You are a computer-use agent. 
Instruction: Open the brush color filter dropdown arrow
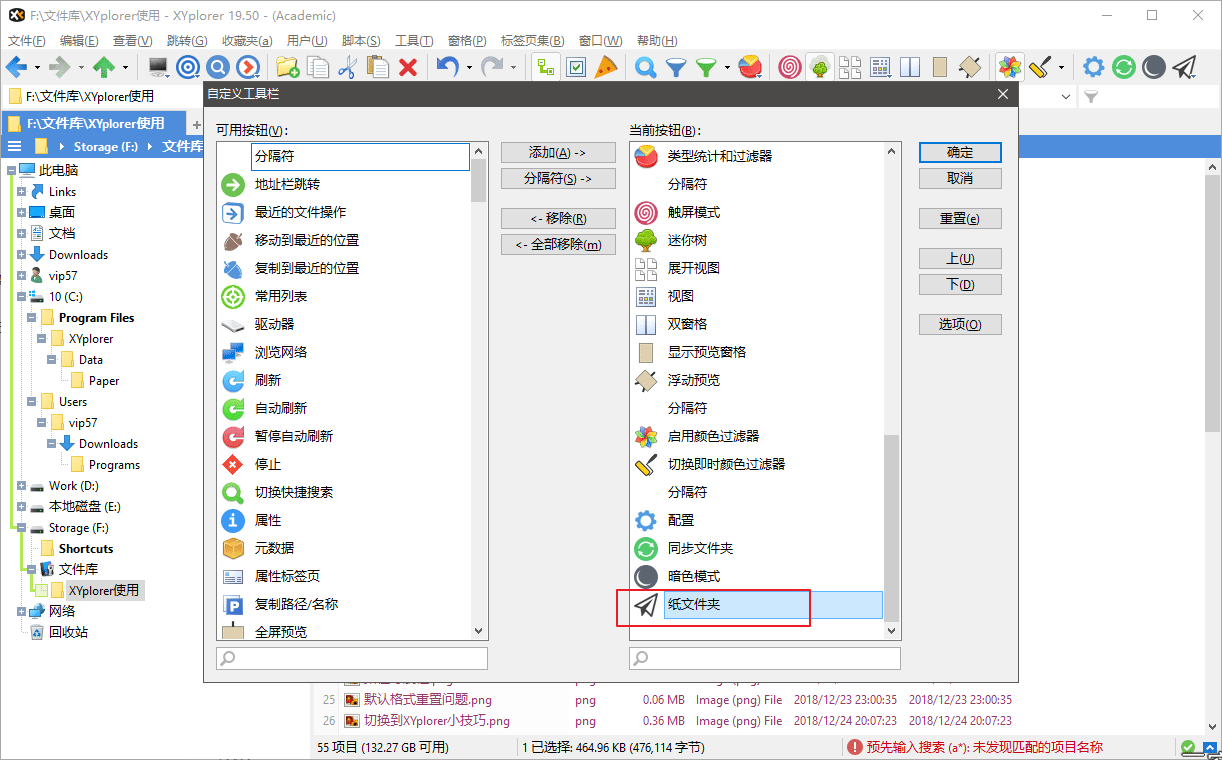tap(1061, 68)
